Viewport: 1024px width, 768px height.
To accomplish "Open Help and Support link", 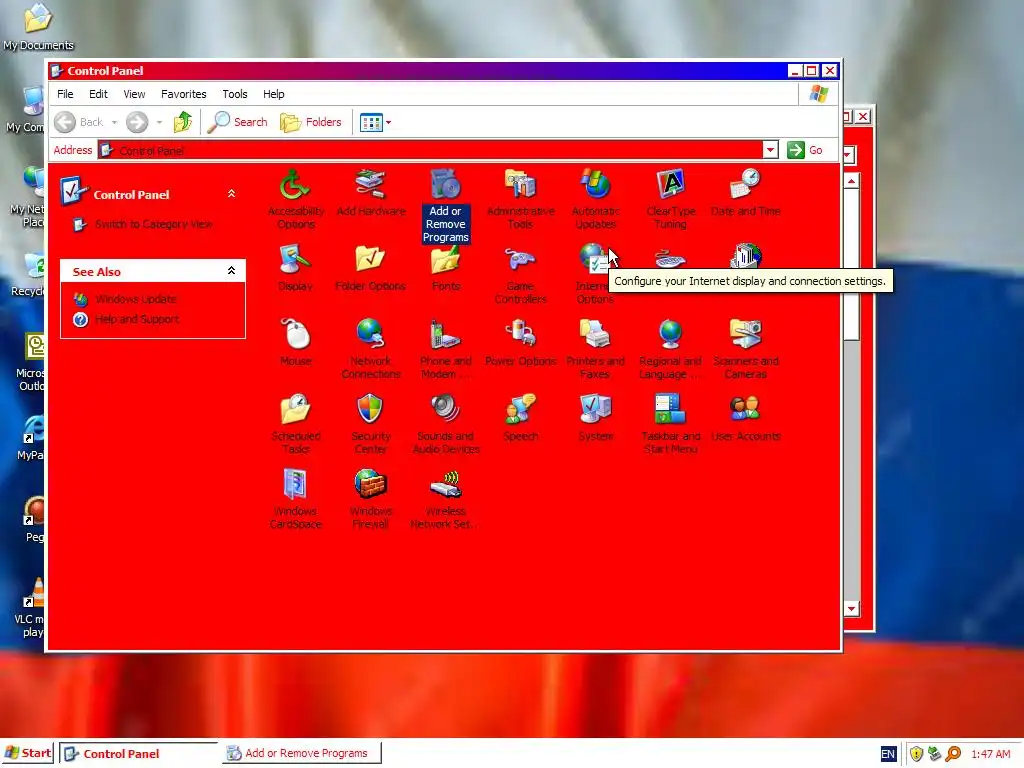I will pyautogui.click(x=137, y=319).
